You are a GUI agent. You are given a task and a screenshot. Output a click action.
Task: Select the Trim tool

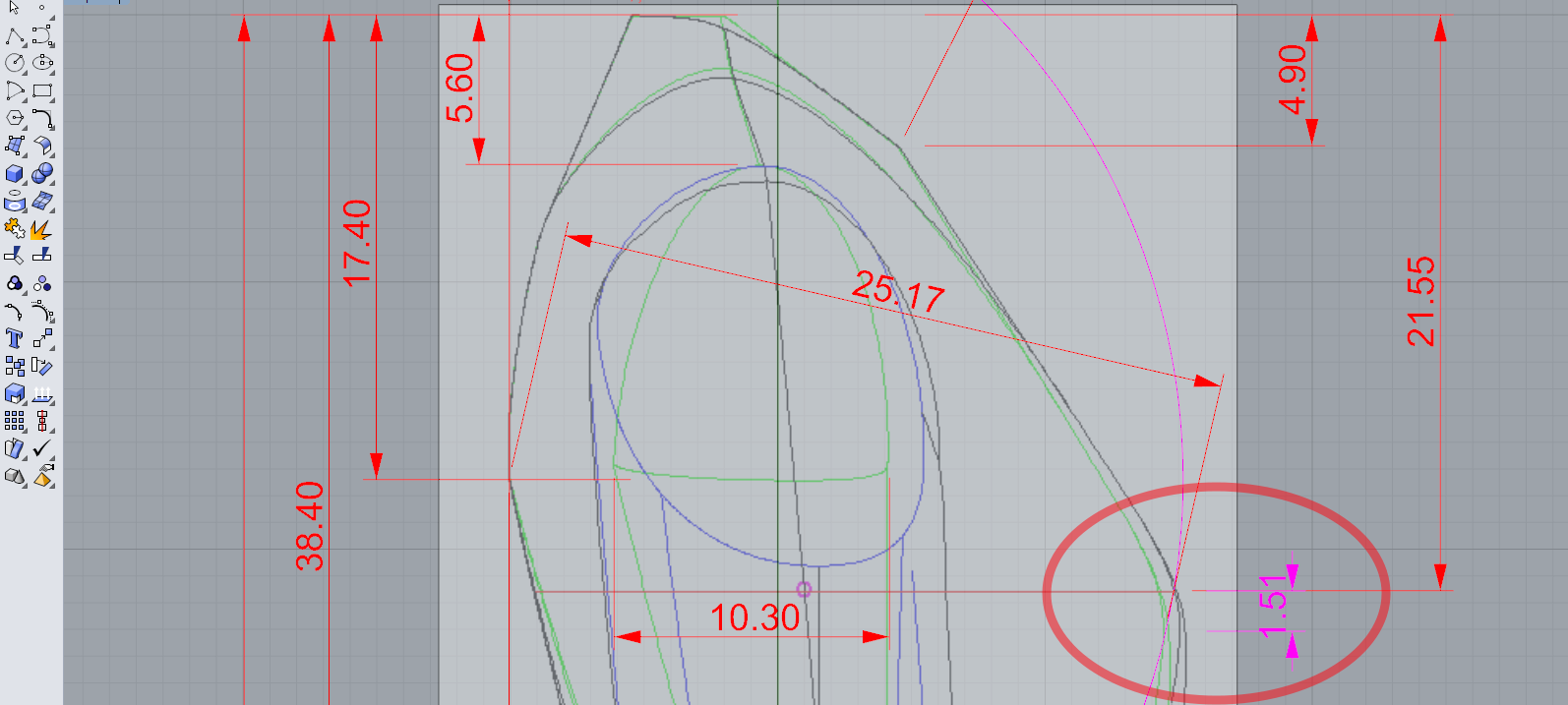tap(15, 256)
